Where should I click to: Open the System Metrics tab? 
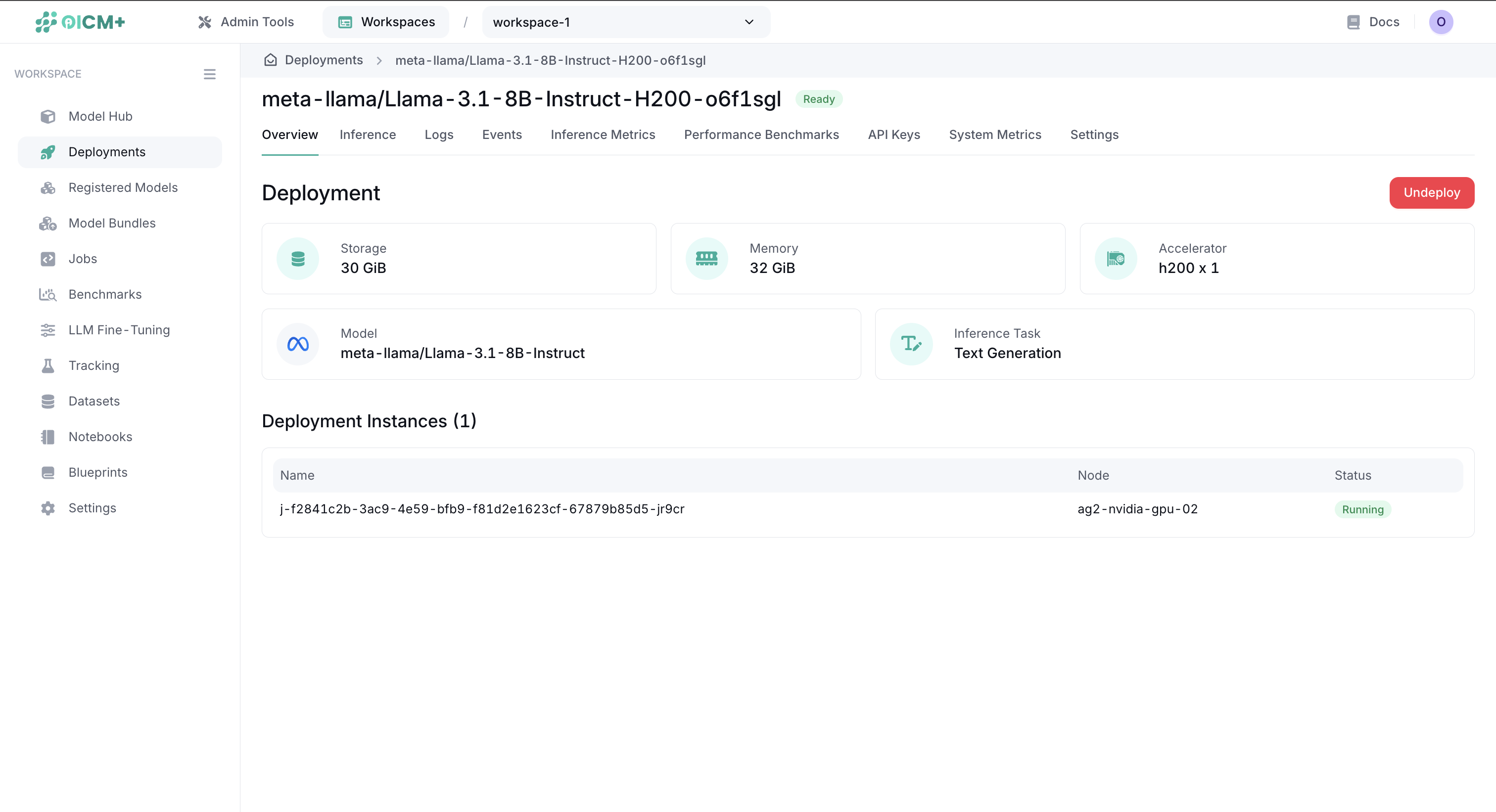(995, 134)
